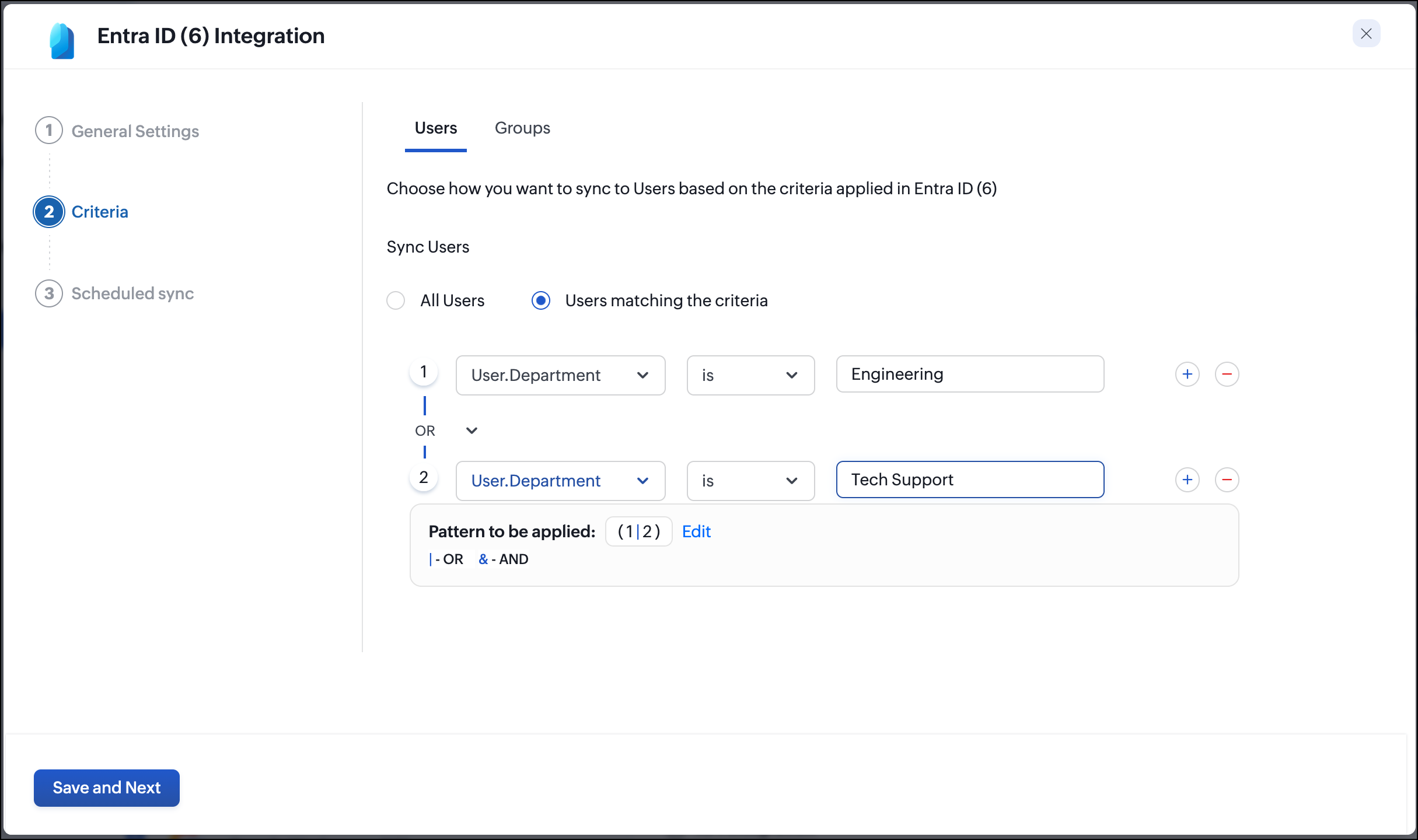Click the Pattern to be applied label
Image resolution: width=1418 pixels, height=840 pixels.
pos(512,531)
